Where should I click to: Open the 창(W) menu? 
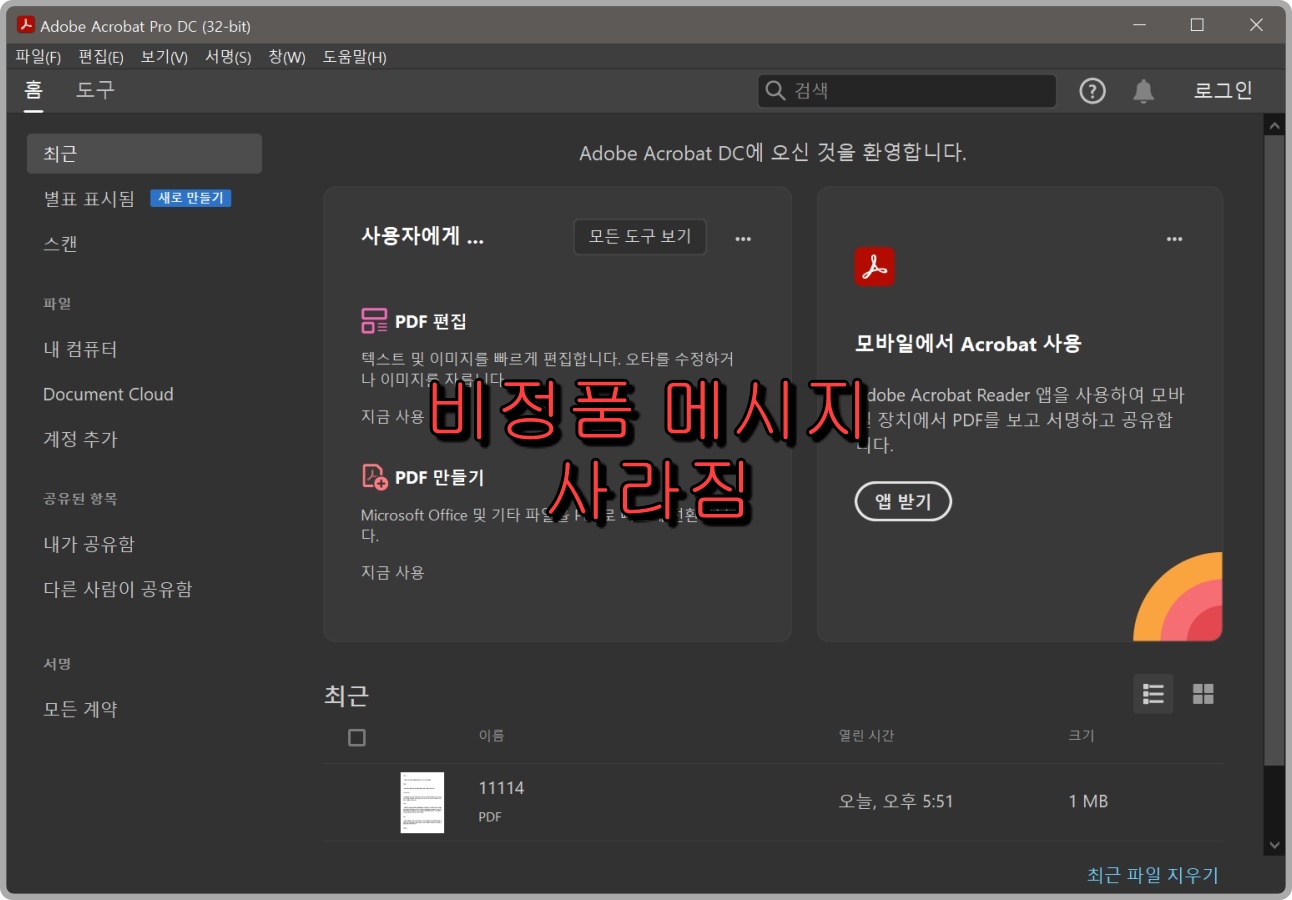(287, 57)
